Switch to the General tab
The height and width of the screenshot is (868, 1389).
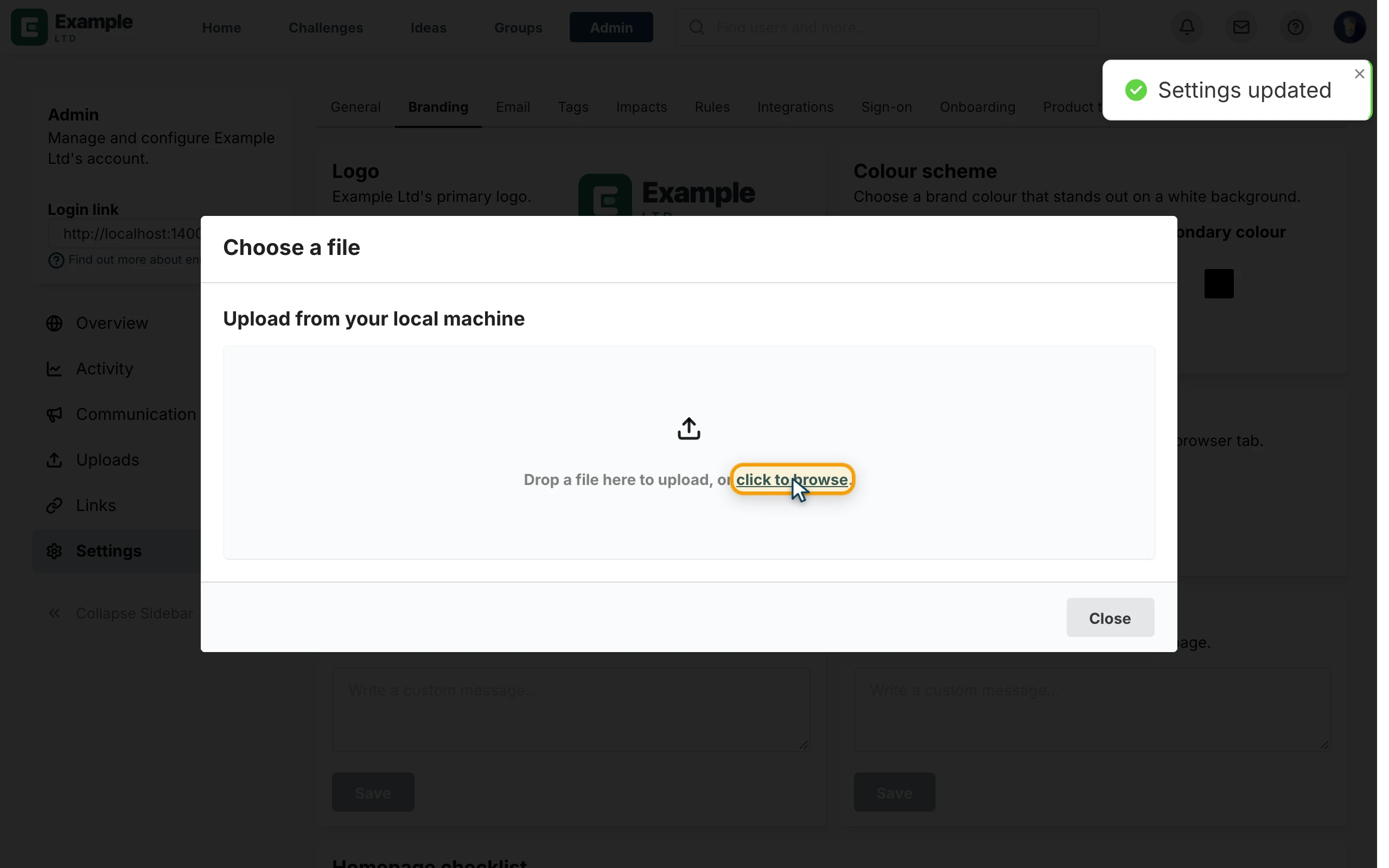(x=355, y=107)
